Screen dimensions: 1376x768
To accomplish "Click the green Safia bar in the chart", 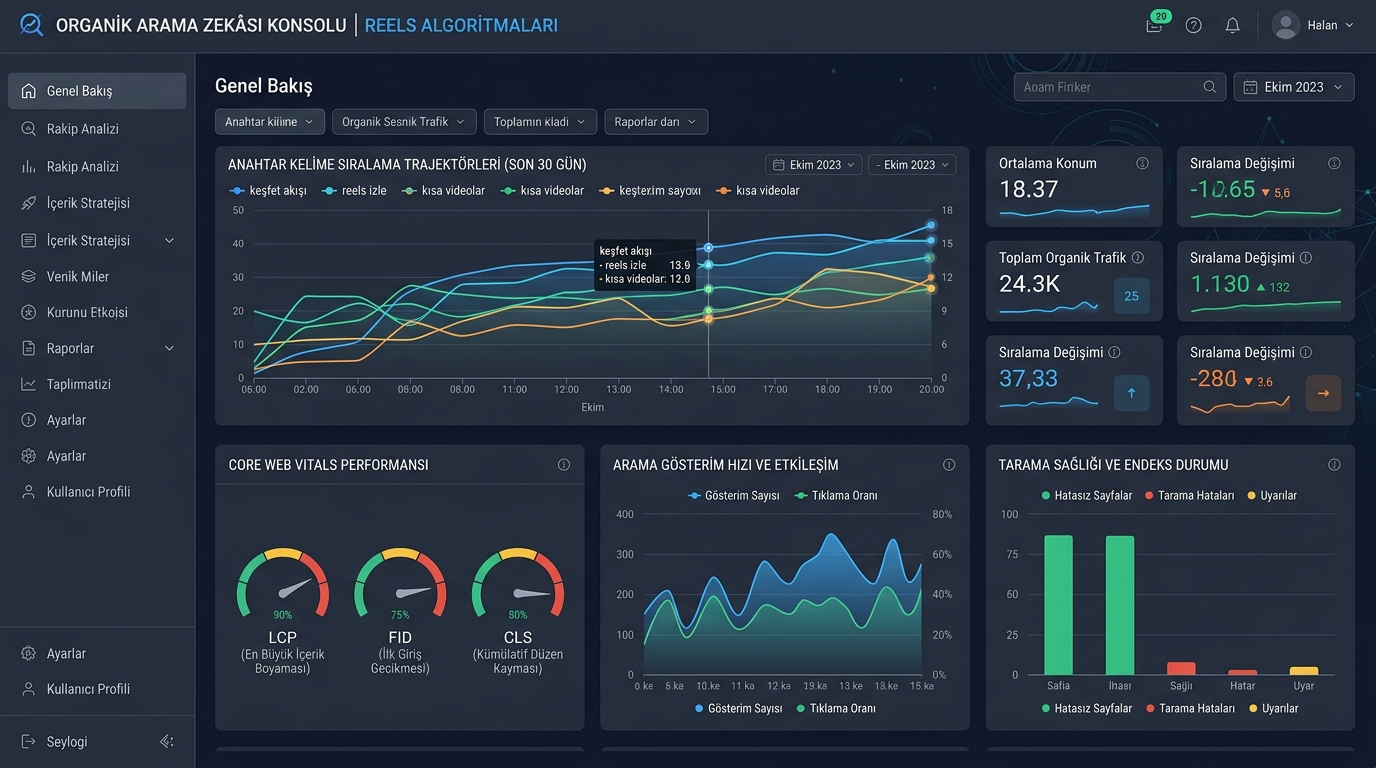I will pos(1058,605).
